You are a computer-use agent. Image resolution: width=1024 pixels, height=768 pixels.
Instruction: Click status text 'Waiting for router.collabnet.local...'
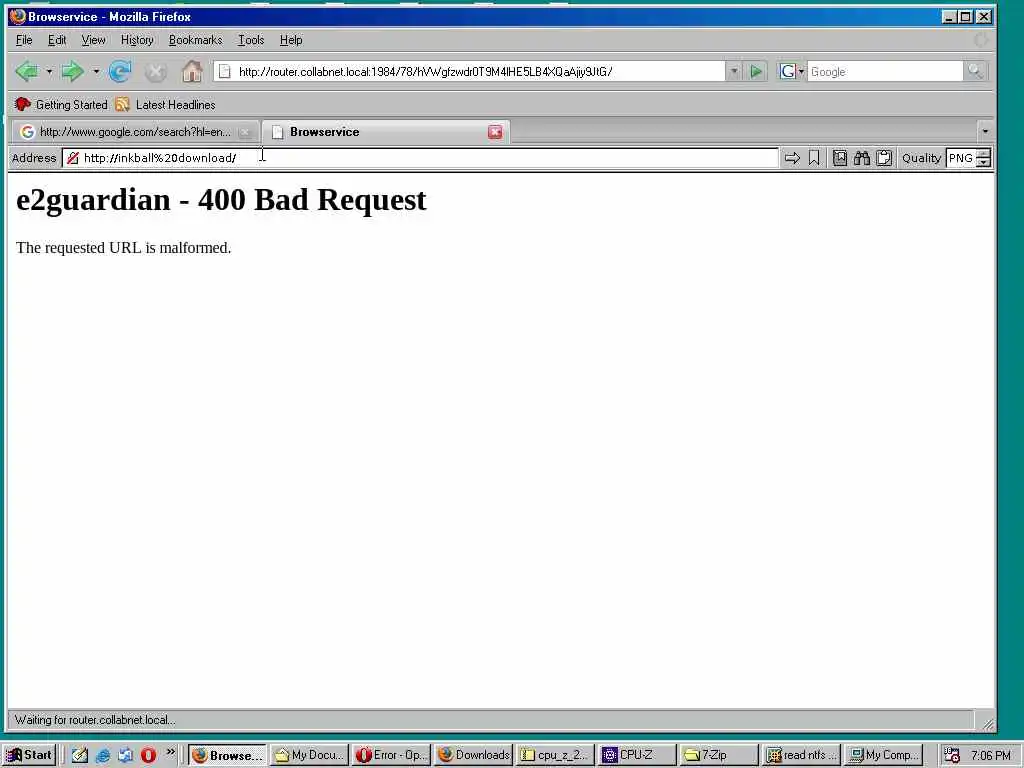(95, 720)
